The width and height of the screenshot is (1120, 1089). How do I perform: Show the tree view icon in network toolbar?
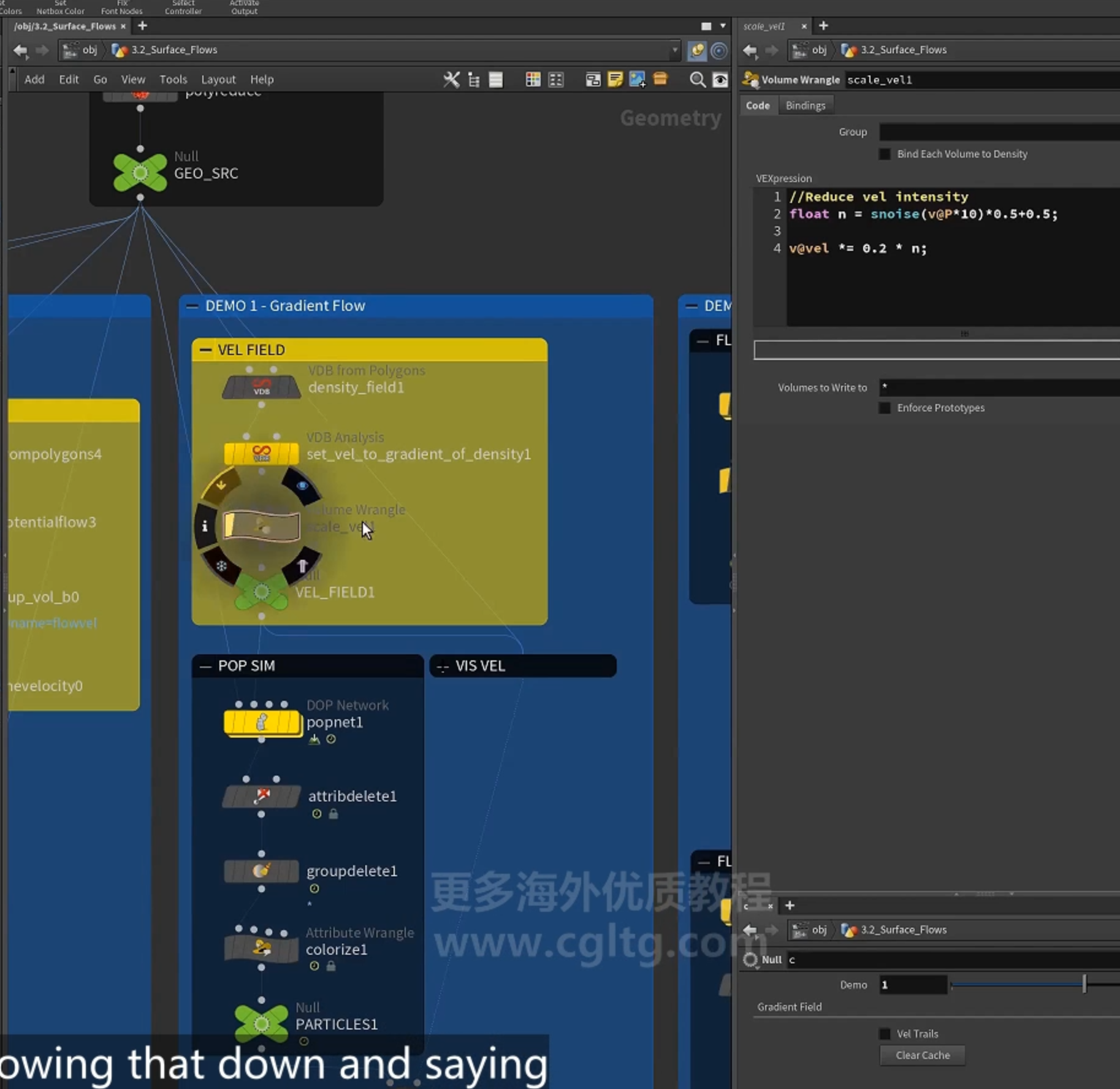[474, 80]
